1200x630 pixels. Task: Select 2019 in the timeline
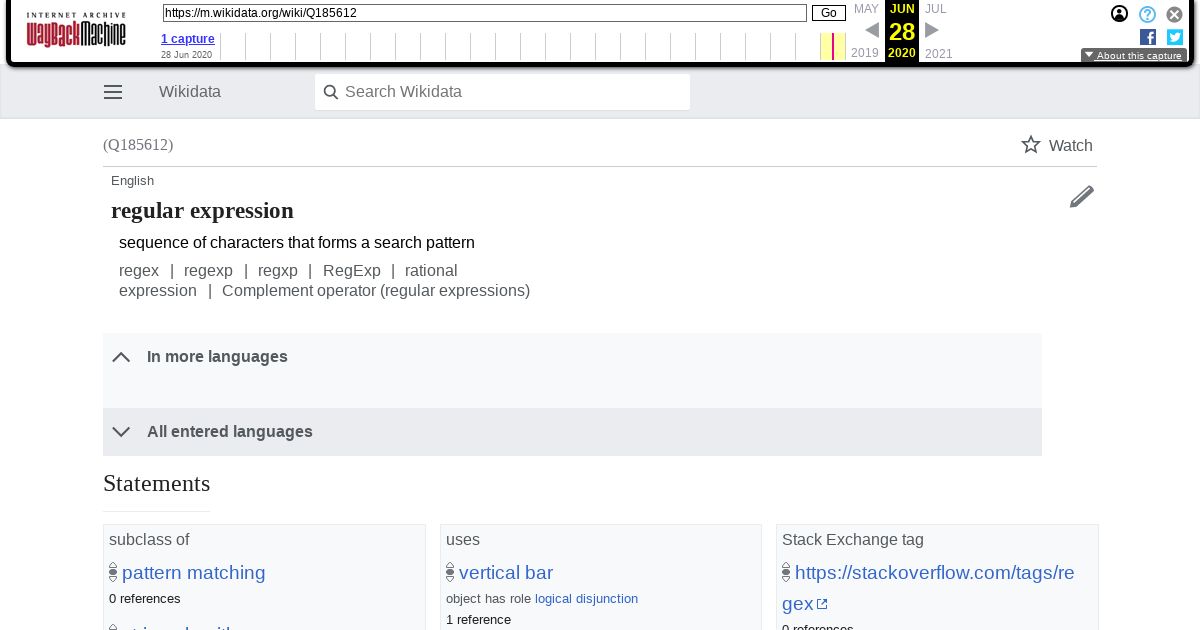[865, 53]
